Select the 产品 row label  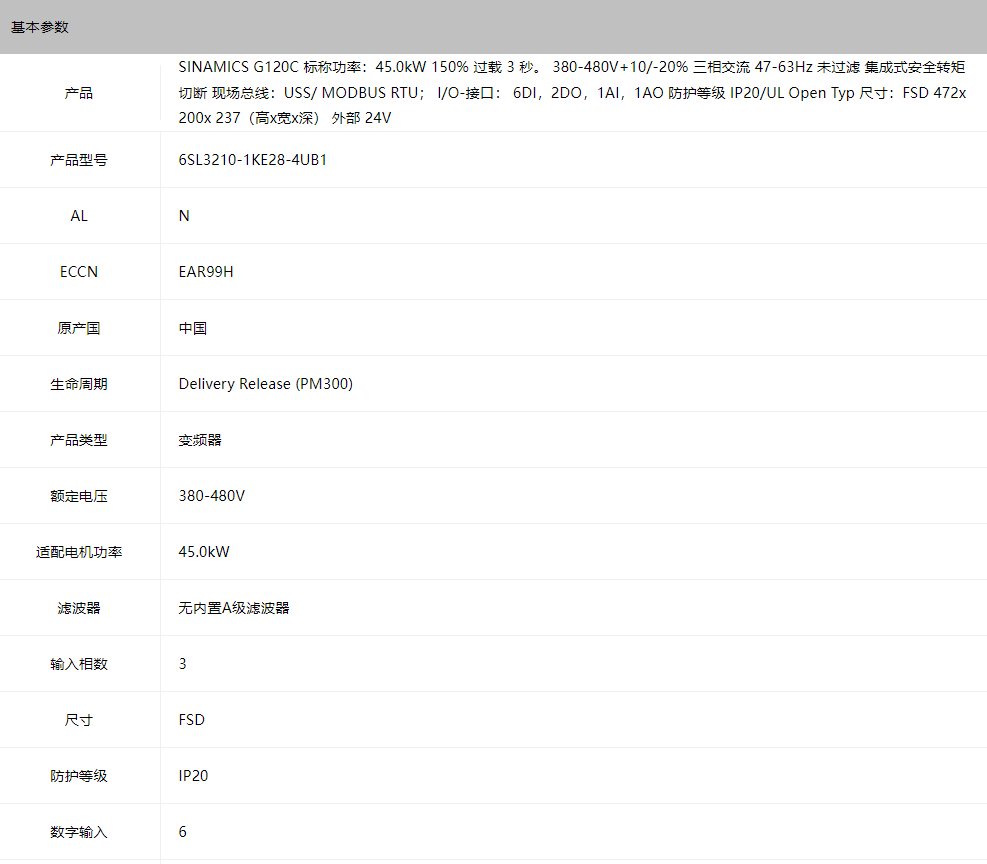tap(79, 93)
